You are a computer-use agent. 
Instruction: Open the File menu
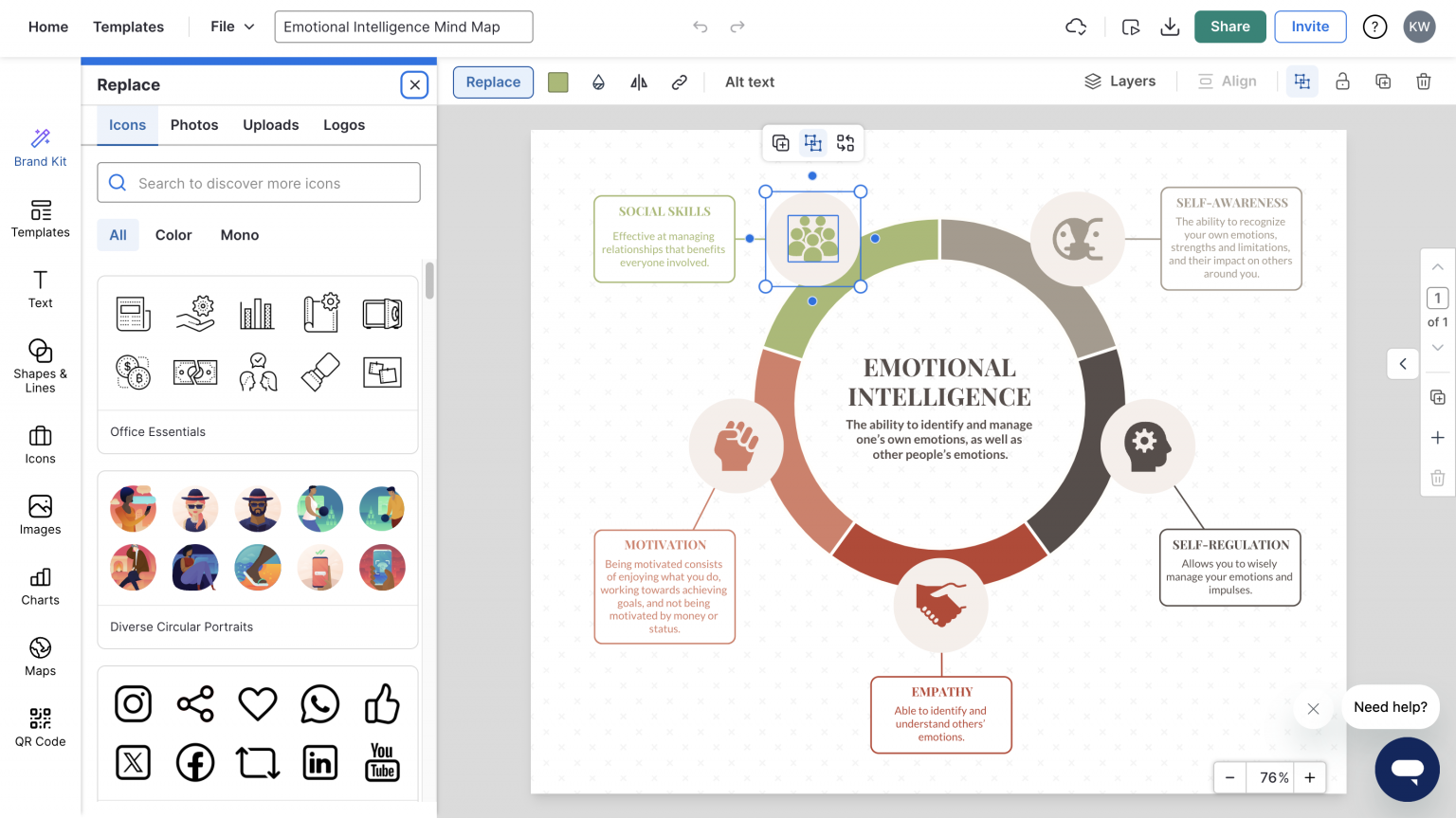tap(230, 27)
